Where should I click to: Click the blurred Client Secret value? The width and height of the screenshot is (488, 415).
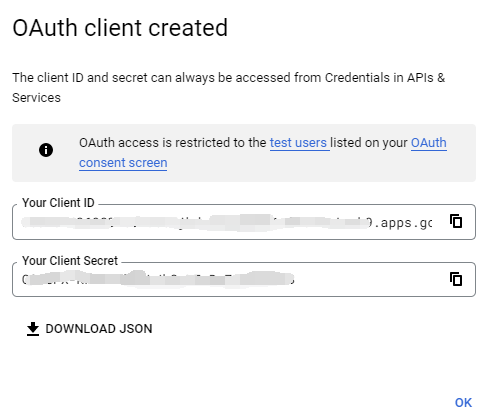158,279
